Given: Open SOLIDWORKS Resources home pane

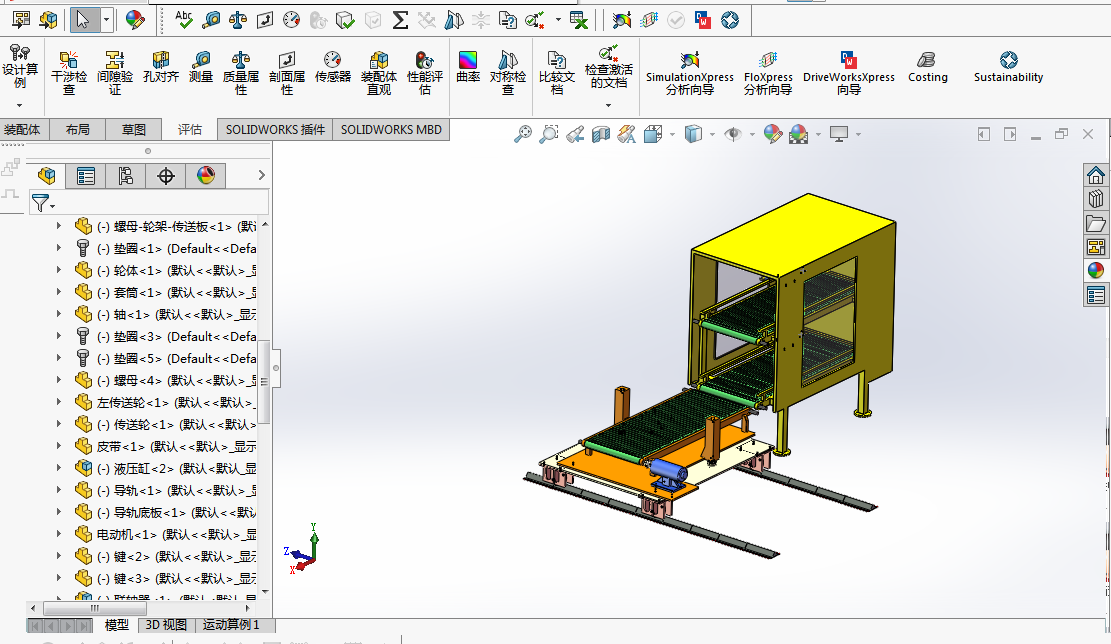Looking at the screenshot, I should pyautogui.click(x=1095, y=175).
